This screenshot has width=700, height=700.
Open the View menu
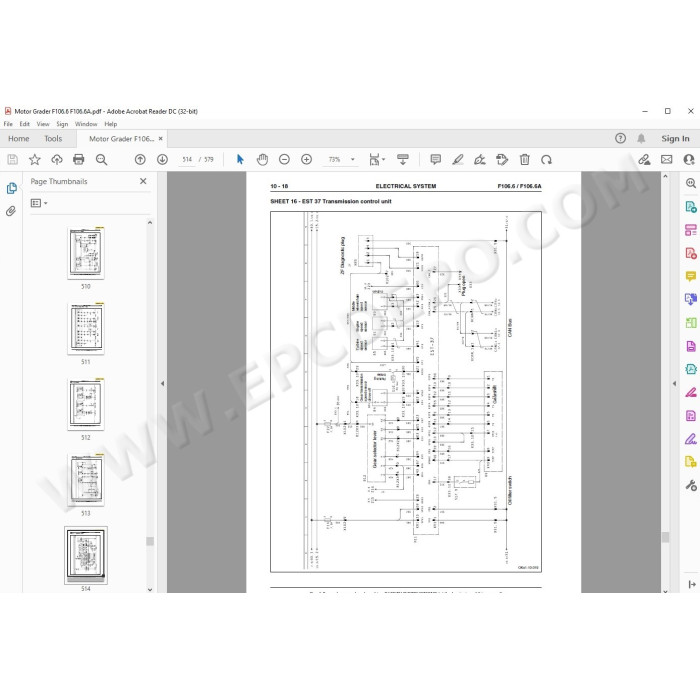tap(43, 124)
